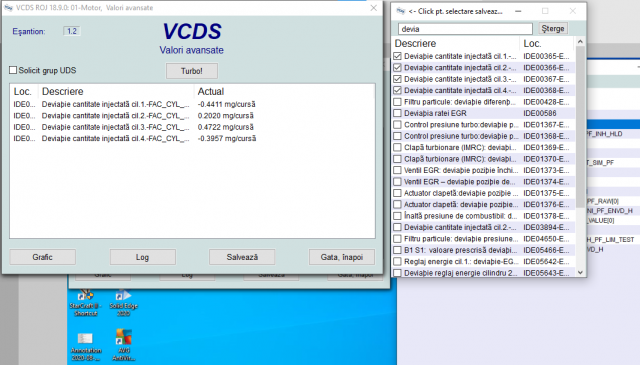Image resolution: width=640 pixels, height=365 pixels.
Task: Select the -0.3957 mg/cursă value
Action: coord(227,139)
